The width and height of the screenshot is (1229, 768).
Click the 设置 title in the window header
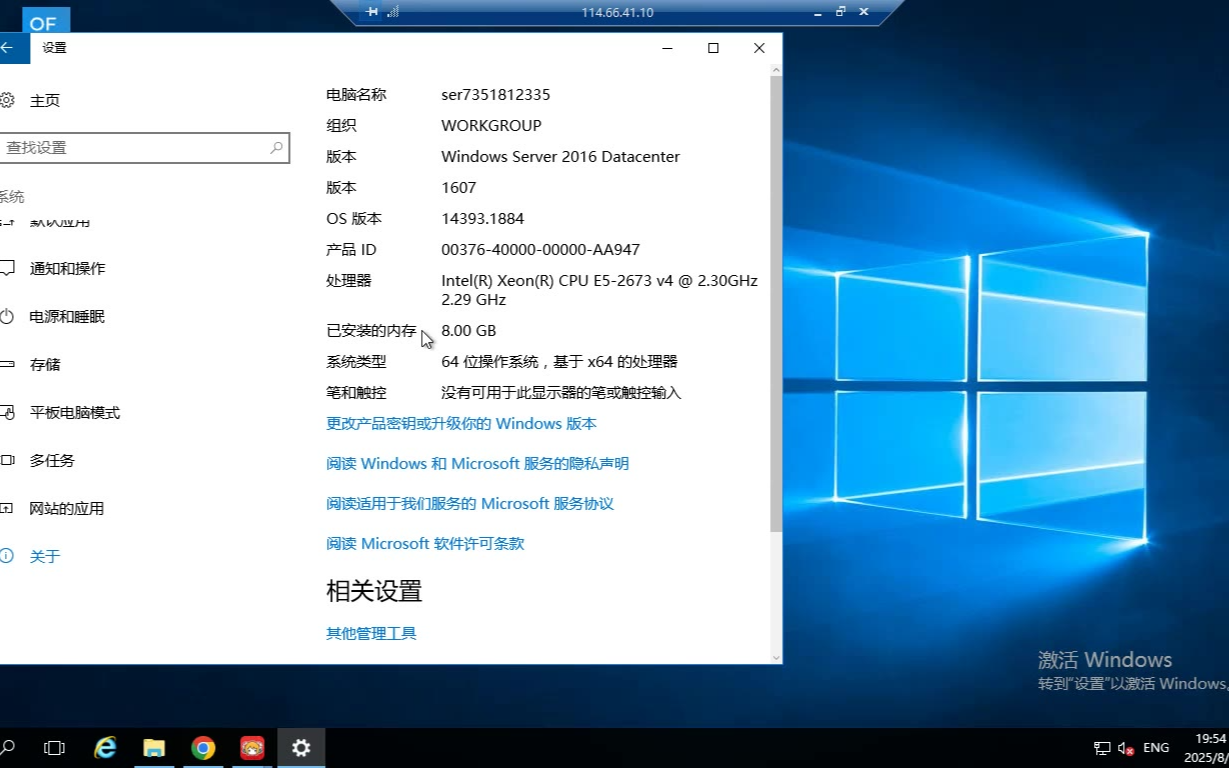coord(54,48)
